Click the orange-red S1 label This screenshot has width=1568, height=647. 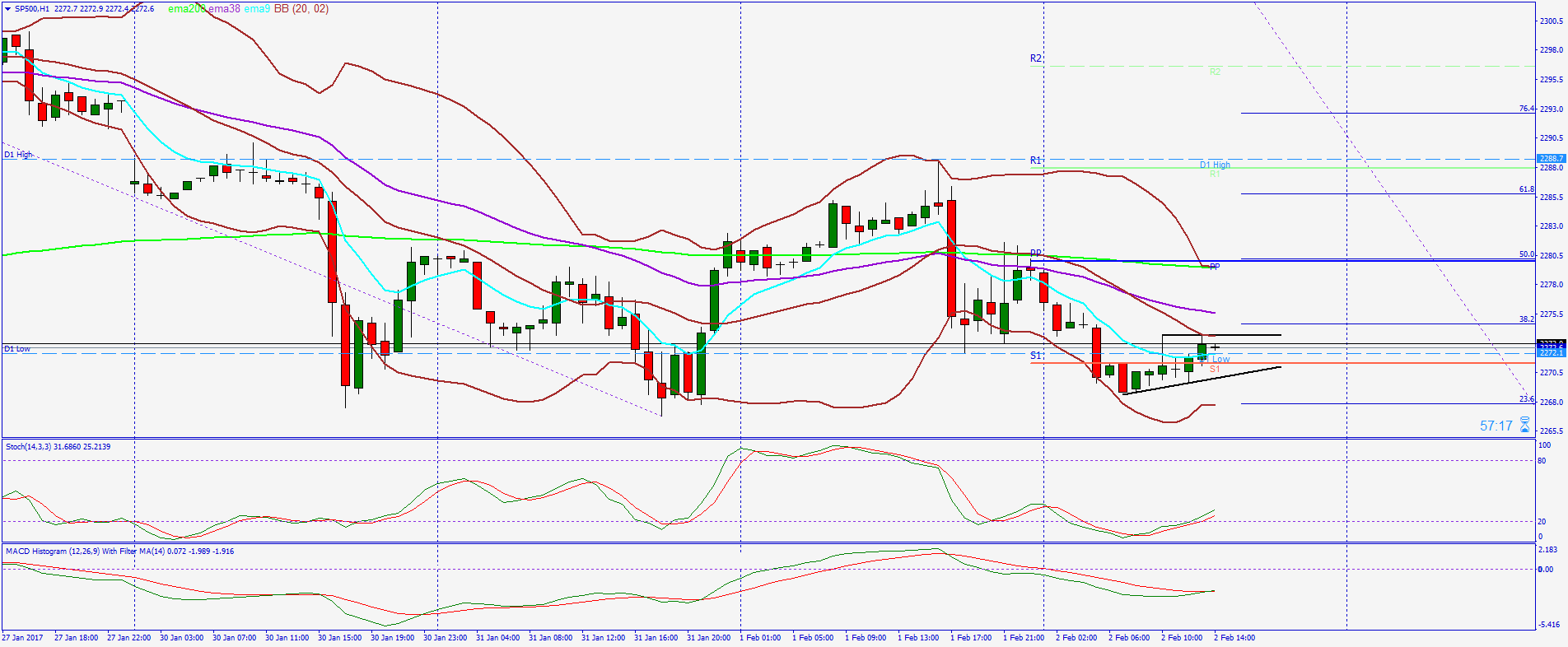[1215, 369]
